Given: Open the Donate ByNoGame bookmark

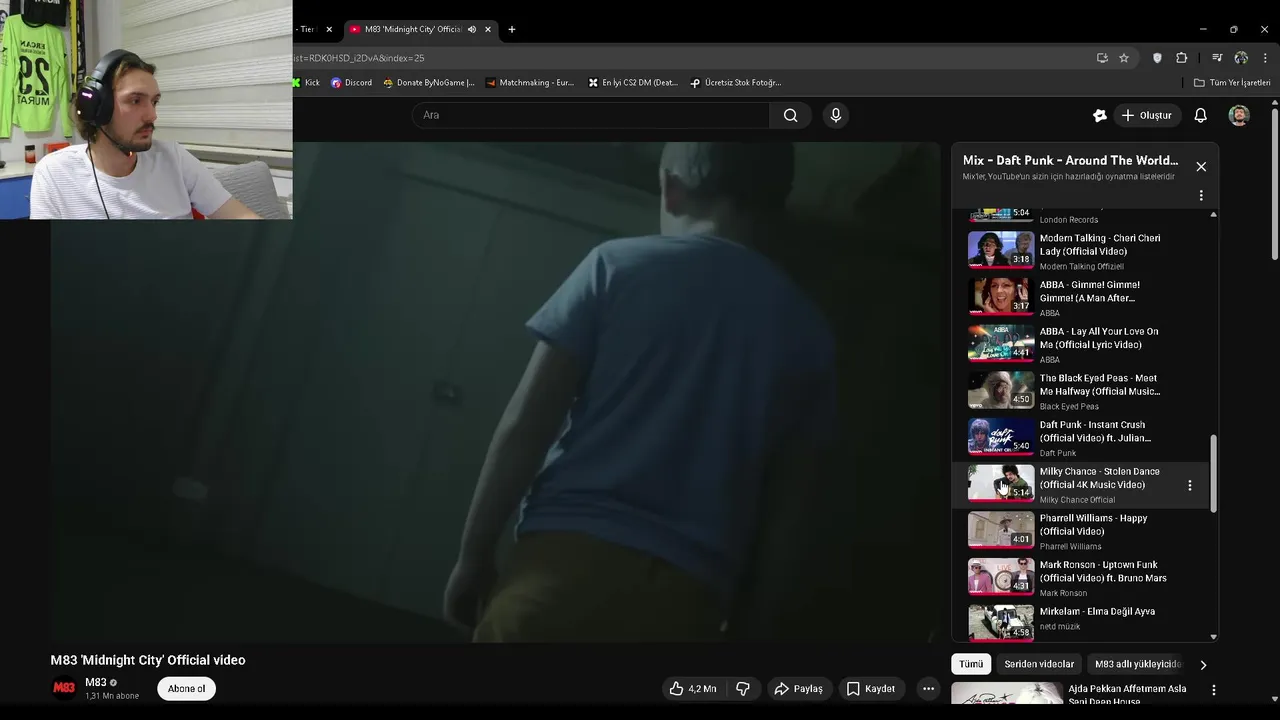Looking at the screenshot, I should click(x=429, y=83).
